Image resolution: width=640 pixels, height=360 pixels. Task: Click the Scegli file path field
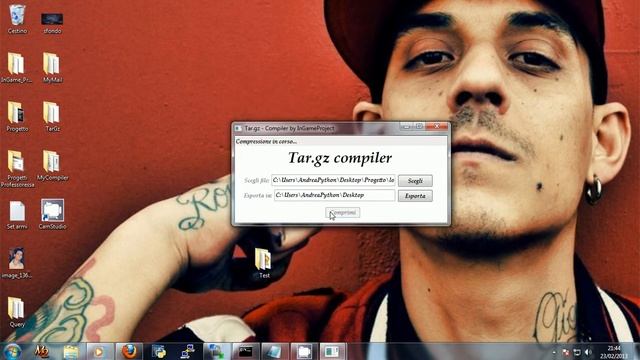click(x=333, y=180)
